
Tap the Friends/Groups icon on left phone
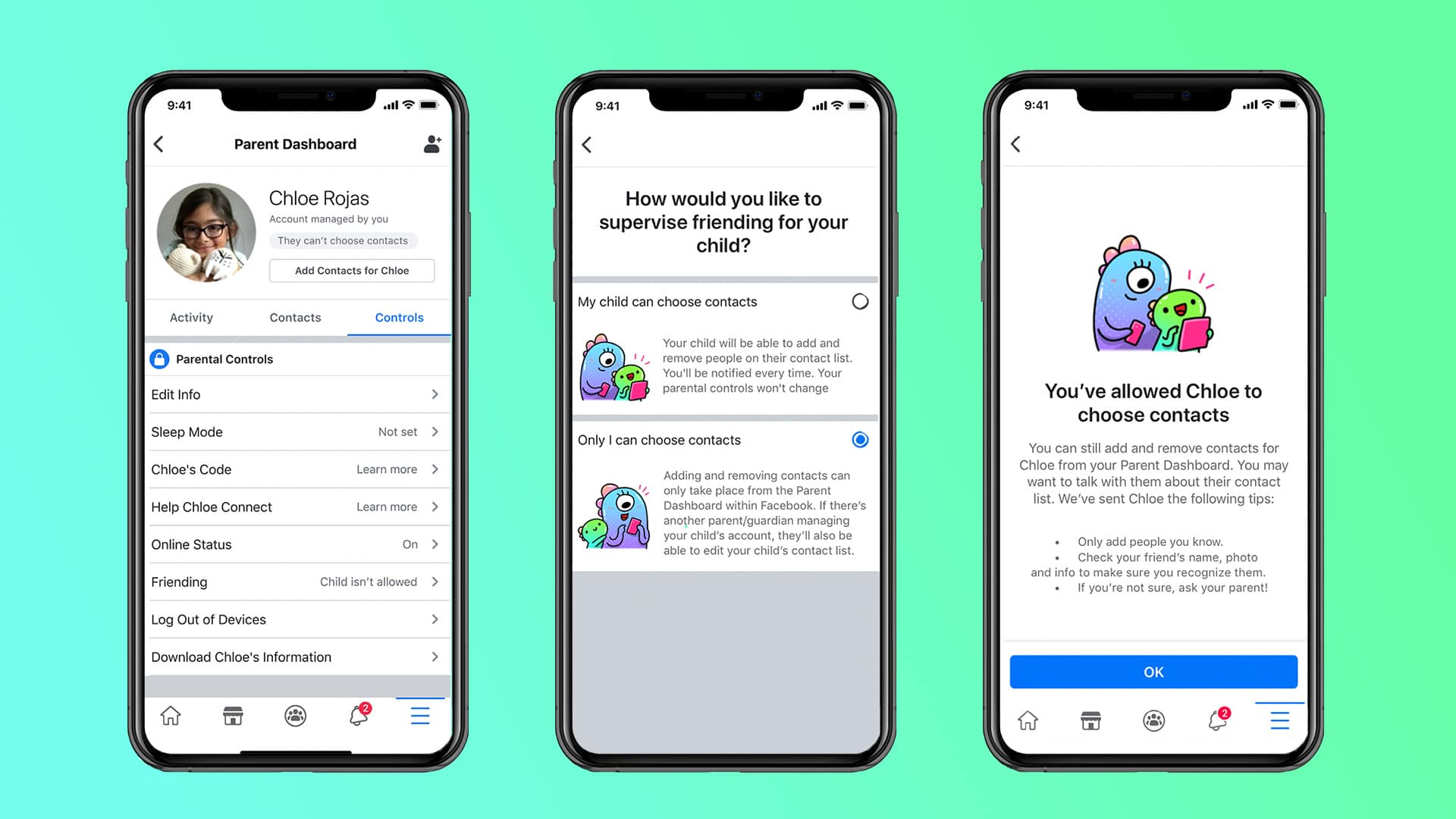coord(295,716)
